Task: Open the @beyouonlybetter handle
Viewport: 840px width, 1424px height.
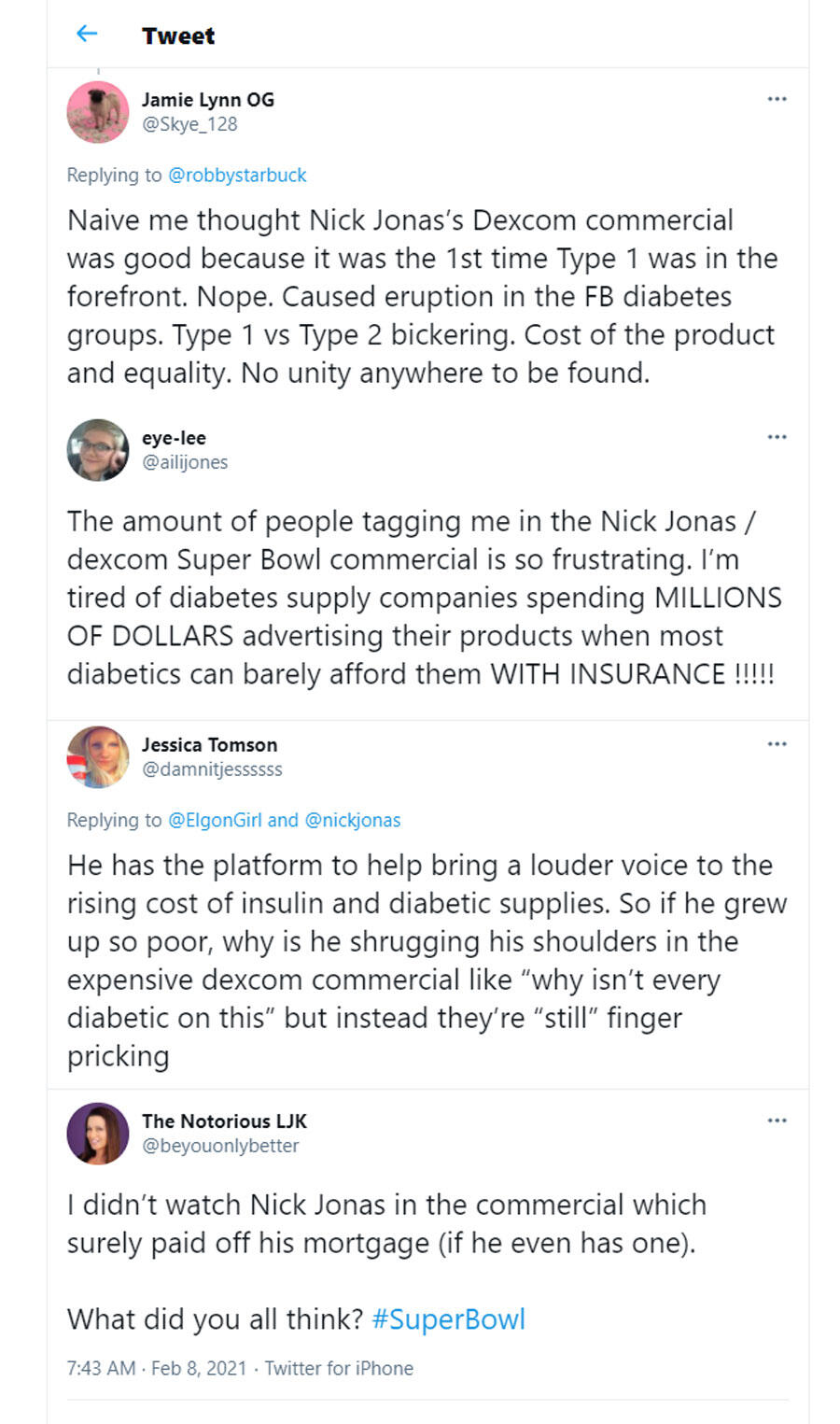Action: 220,1146
